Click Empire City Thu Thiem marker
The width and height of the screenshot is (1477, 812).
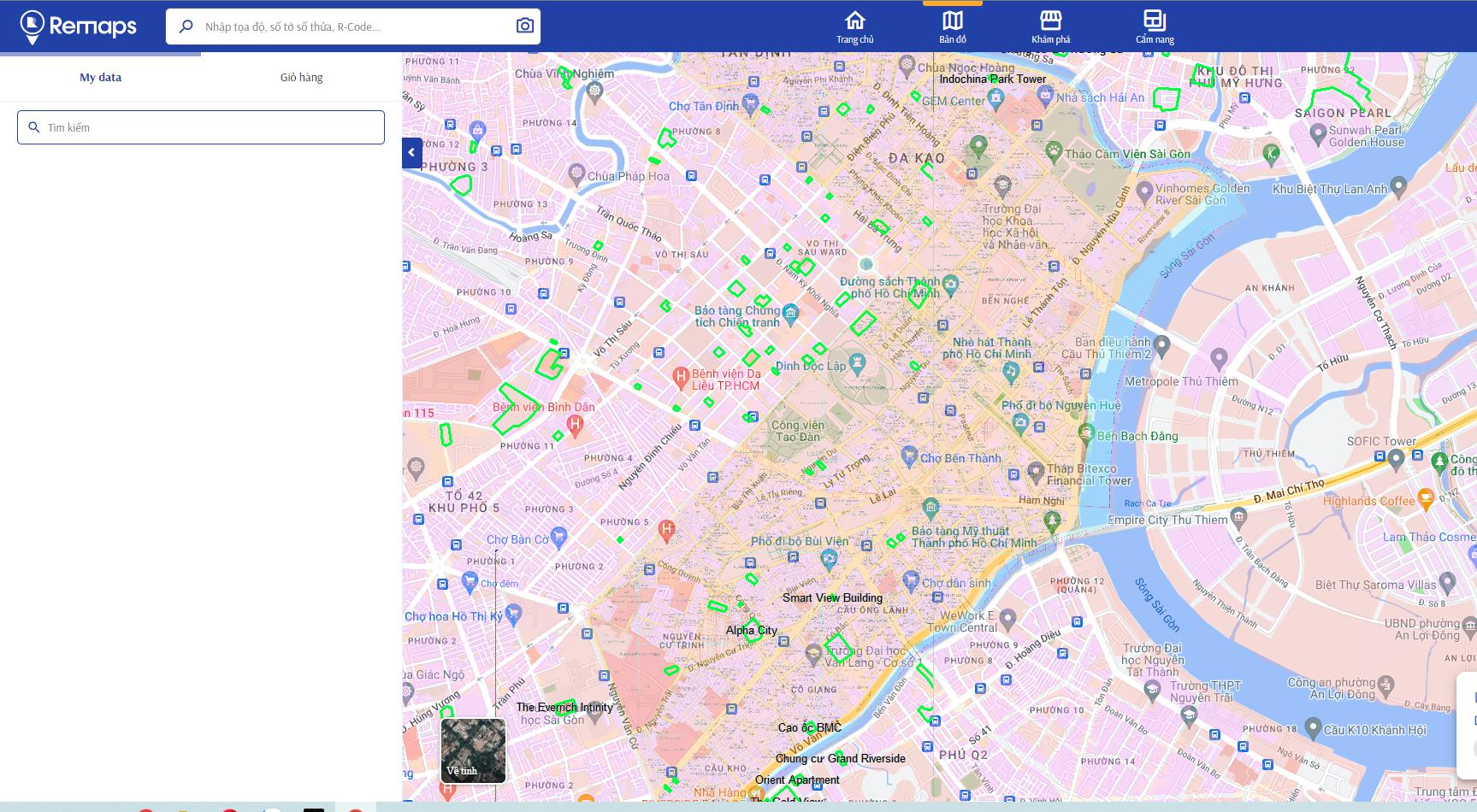[1239, 517]
